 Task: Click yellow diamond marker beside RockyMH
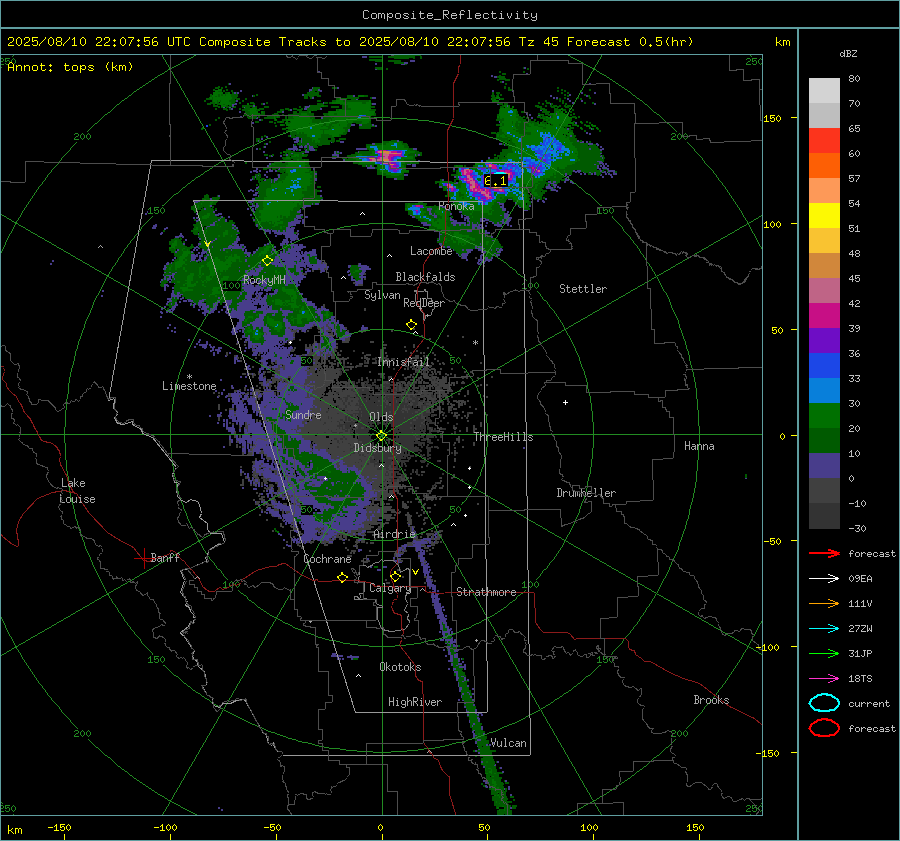pos(267,261)
